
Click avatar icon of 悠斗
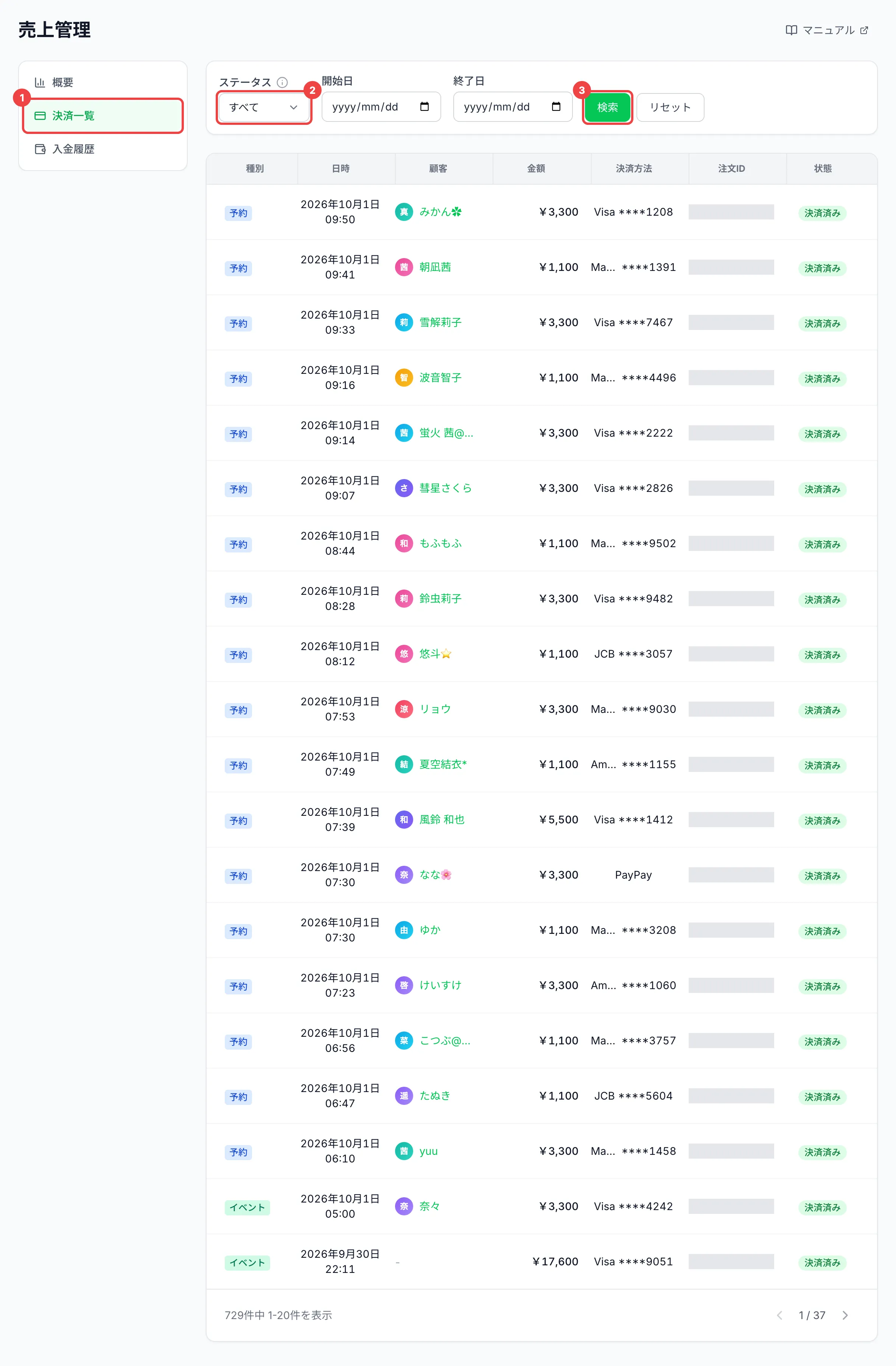click(x=404, y=654)
